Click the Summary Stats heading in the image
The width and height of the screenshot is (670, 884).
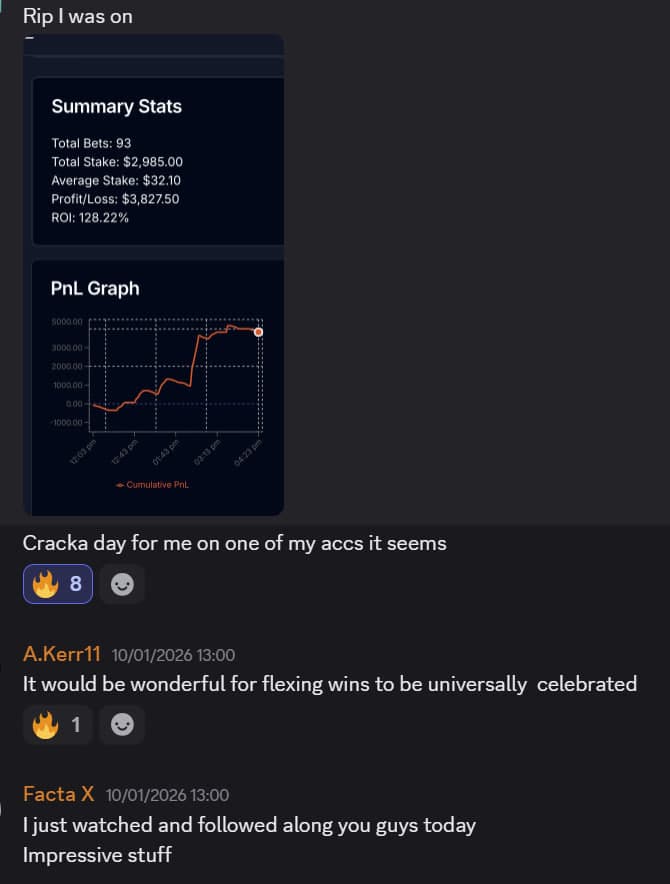pos(116,107)
